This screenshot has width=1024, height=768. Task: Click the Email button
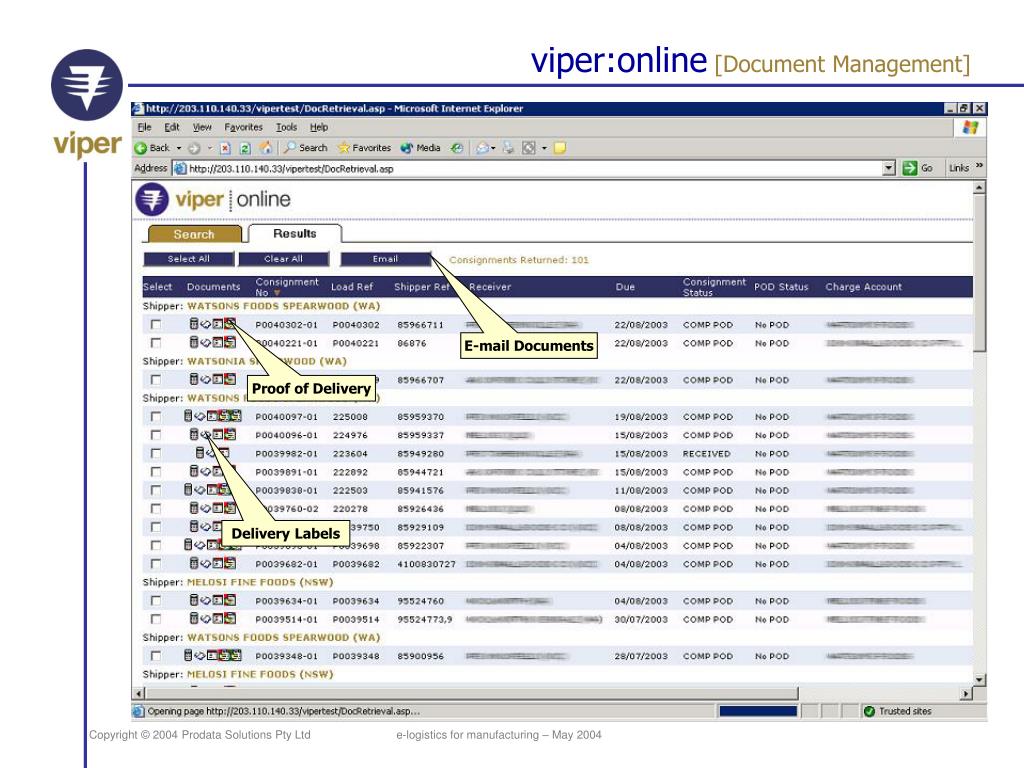coord(385,259)
